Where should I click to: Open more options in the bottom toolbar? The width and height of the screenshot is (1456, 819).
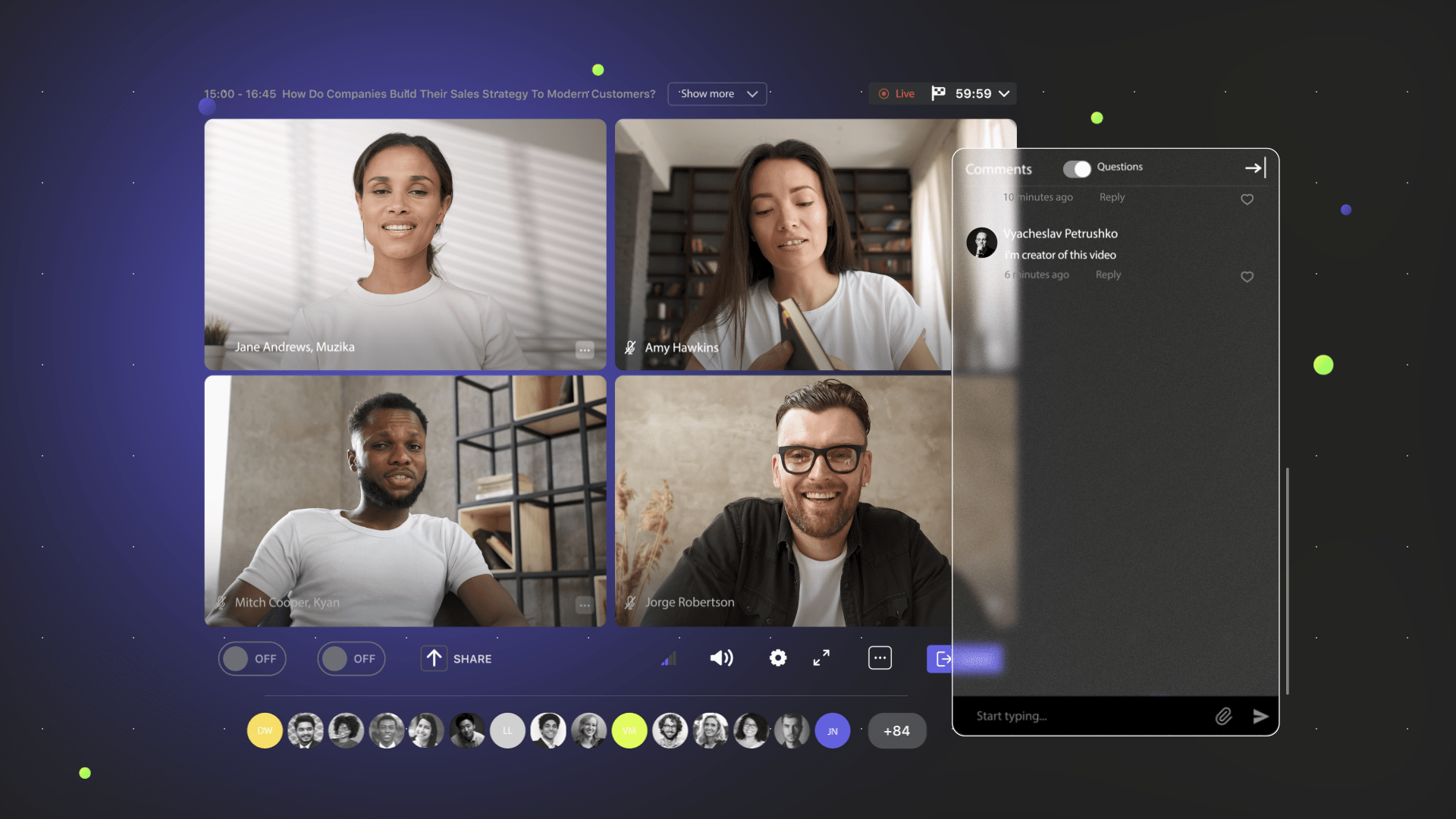[880, 658]
